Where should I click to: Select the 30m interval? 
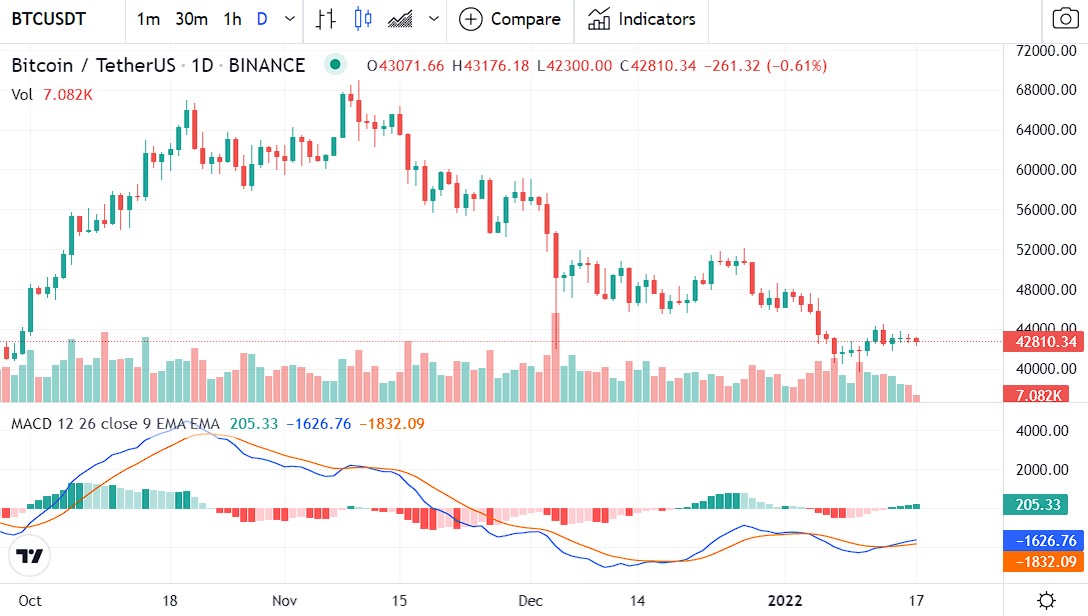191,19
